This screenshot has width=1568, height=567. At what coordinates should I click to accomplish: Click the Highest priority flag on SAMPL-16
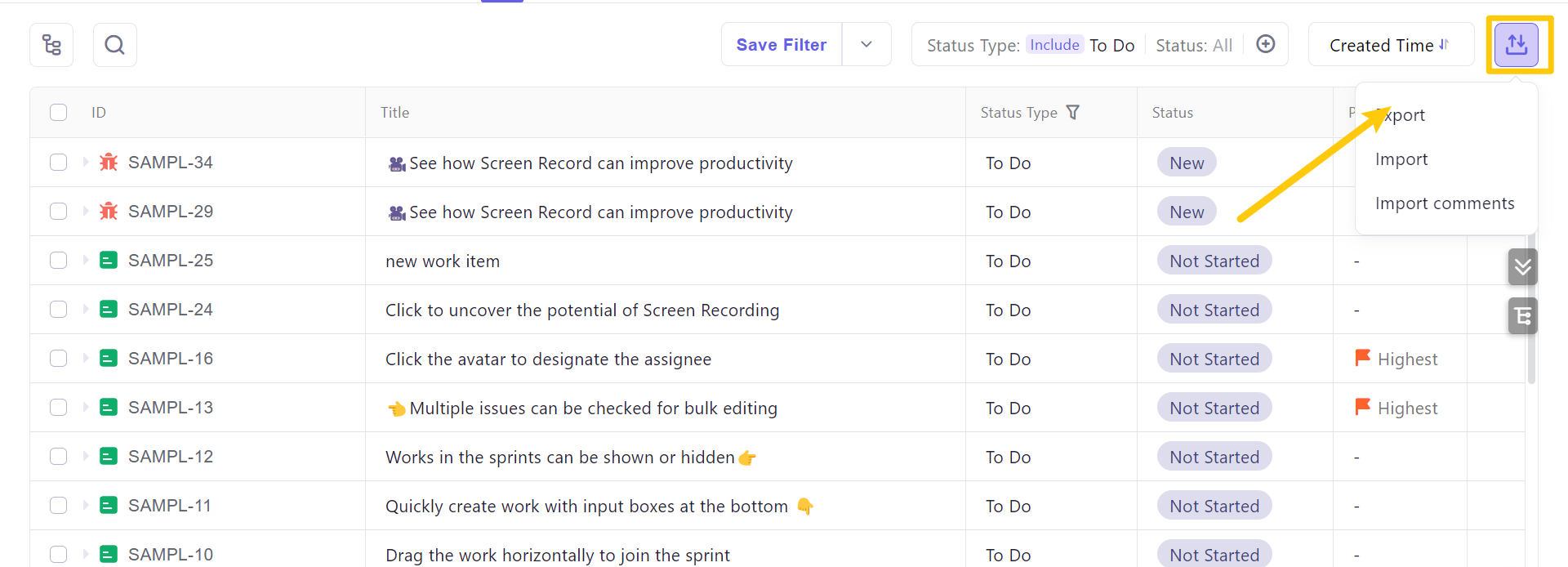[1362, 358]
